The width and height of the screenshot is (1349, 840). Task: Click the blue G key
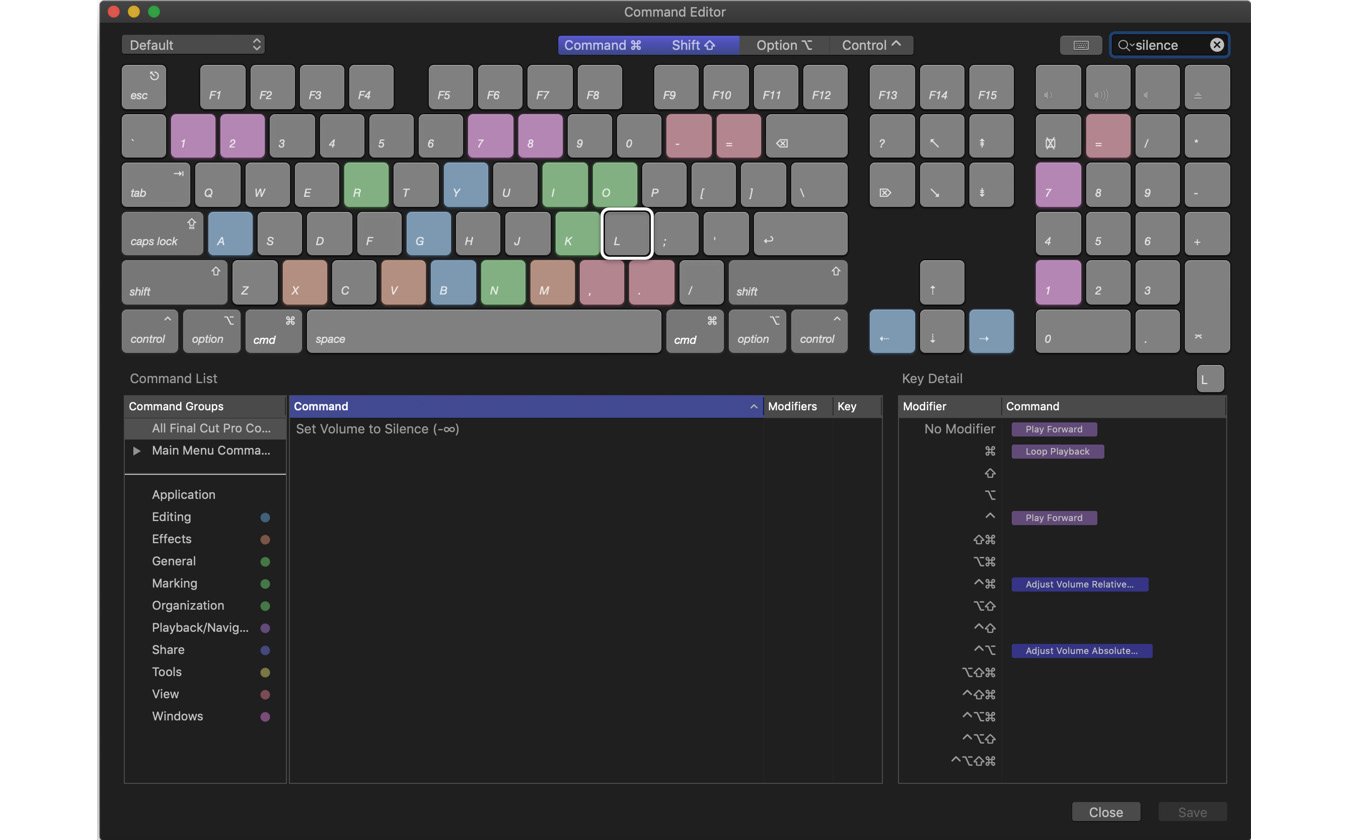click(x=428, y=234)
